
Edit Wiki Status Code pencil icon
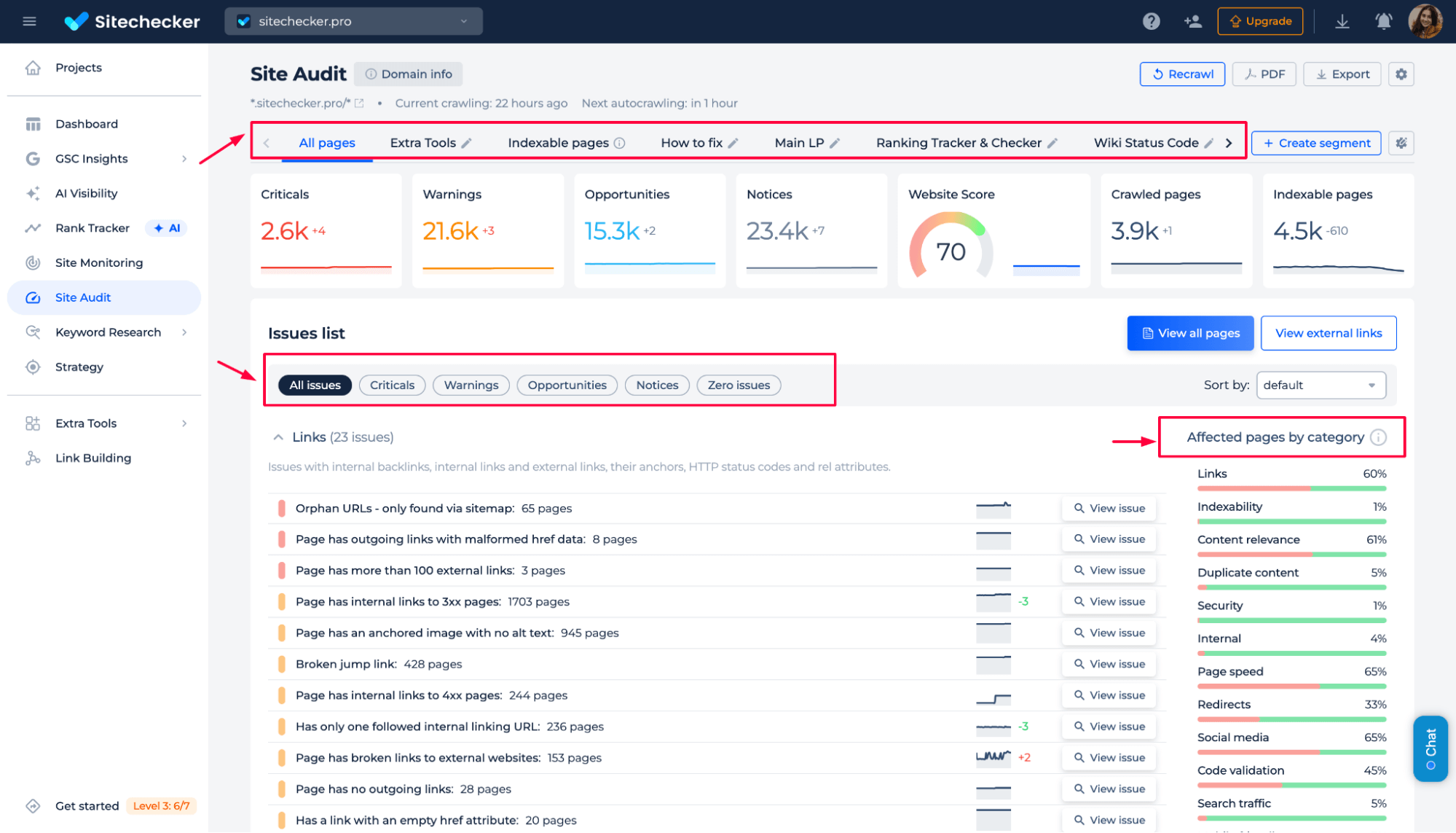(x=1208, y=143)
